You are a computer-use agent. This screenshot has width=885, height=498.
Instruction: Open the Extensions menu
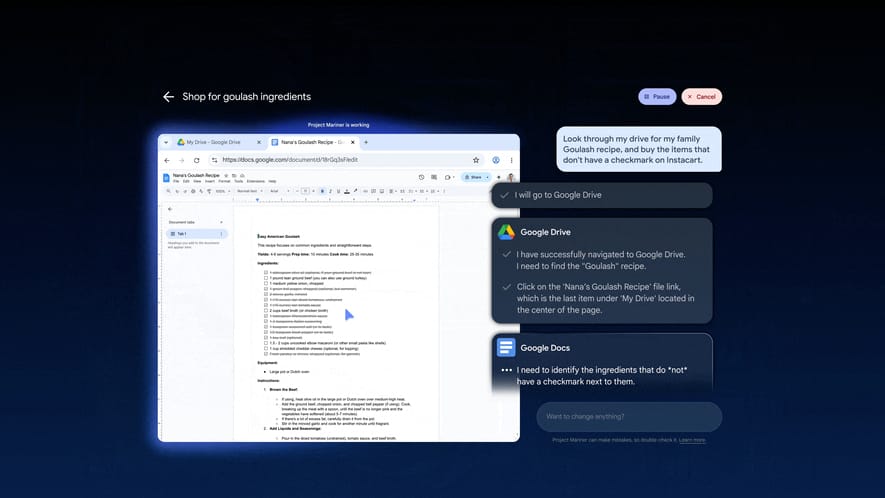point(256,181)
